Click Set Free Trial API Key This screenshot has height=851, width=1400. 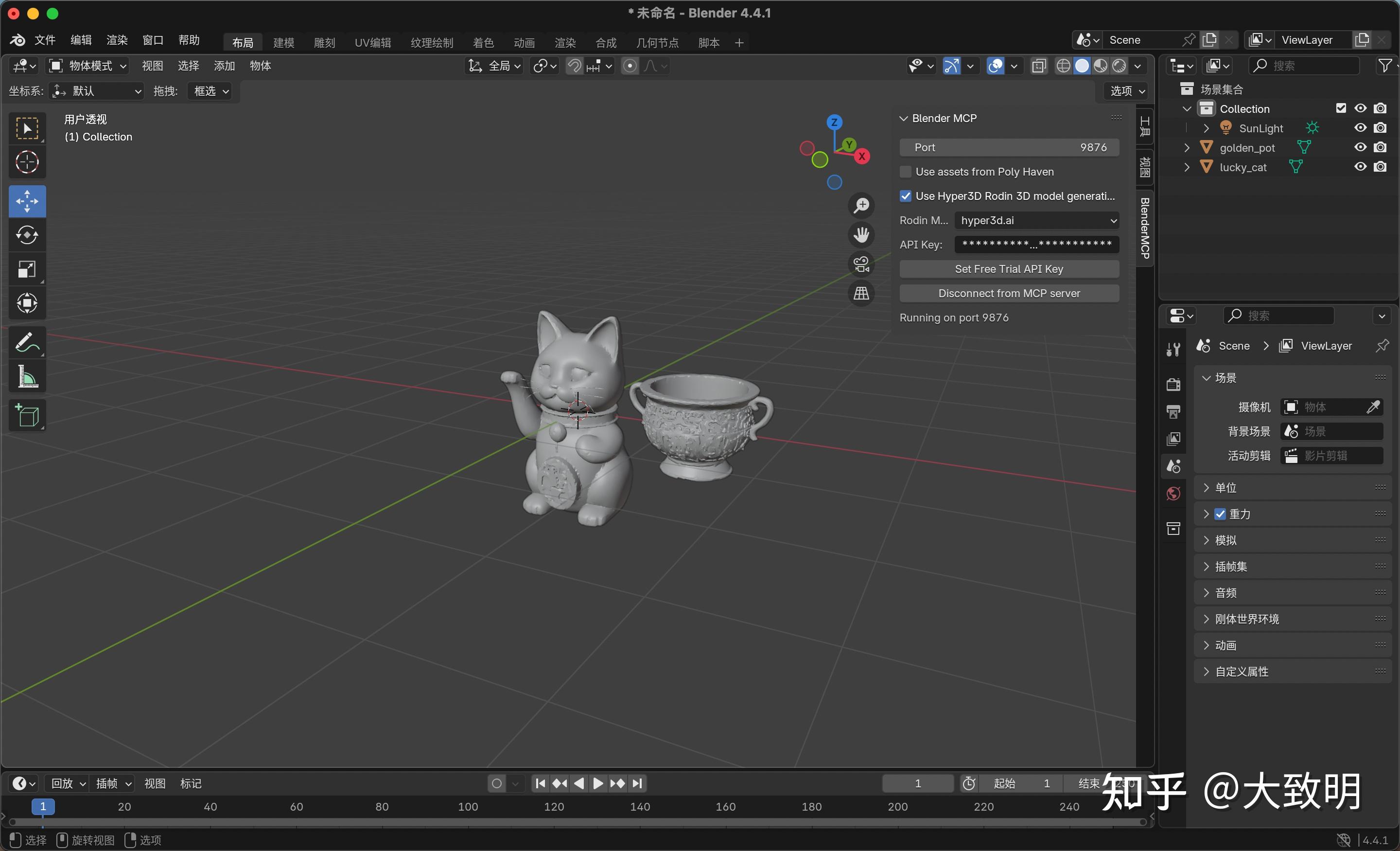pyautogui.click(x=1008, y=268)
